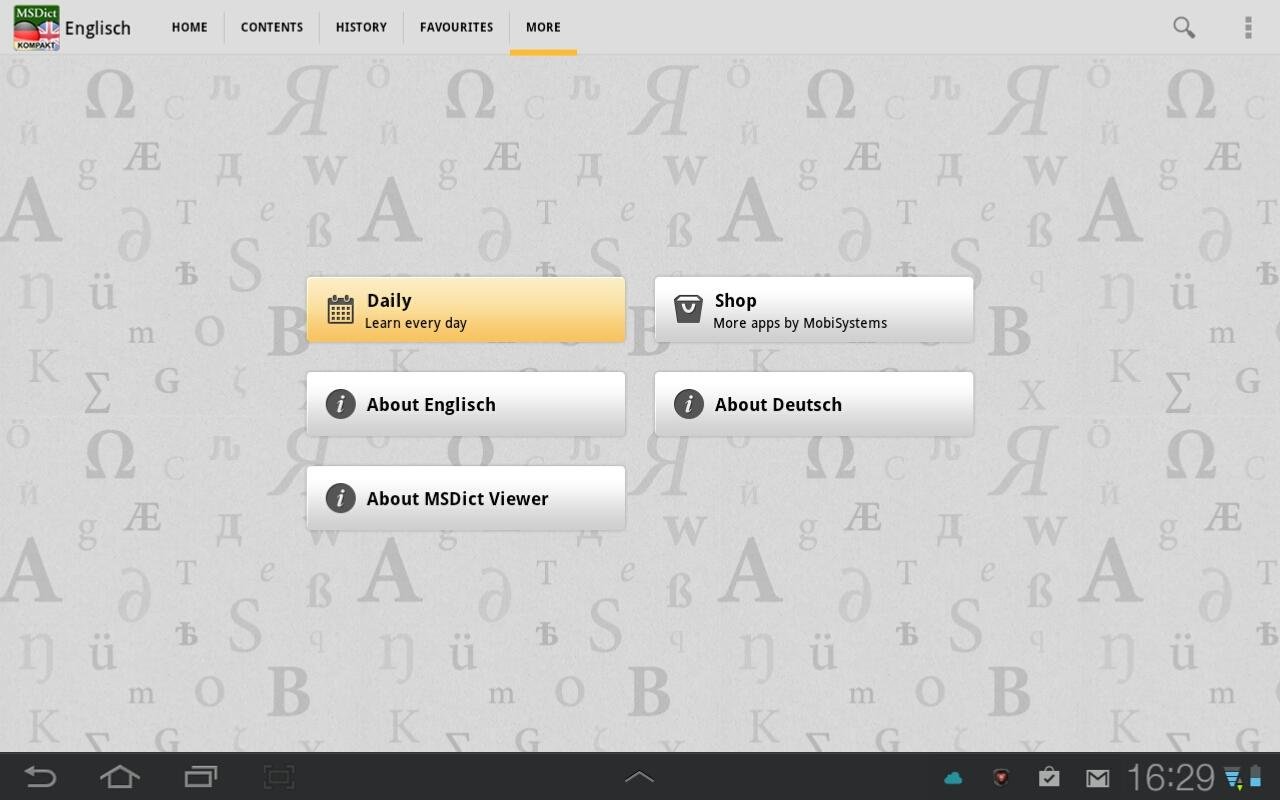Viewport: 1280px width, 800px height.
Task: Switch to the Contents tab
Action: (x=271, y=27)
